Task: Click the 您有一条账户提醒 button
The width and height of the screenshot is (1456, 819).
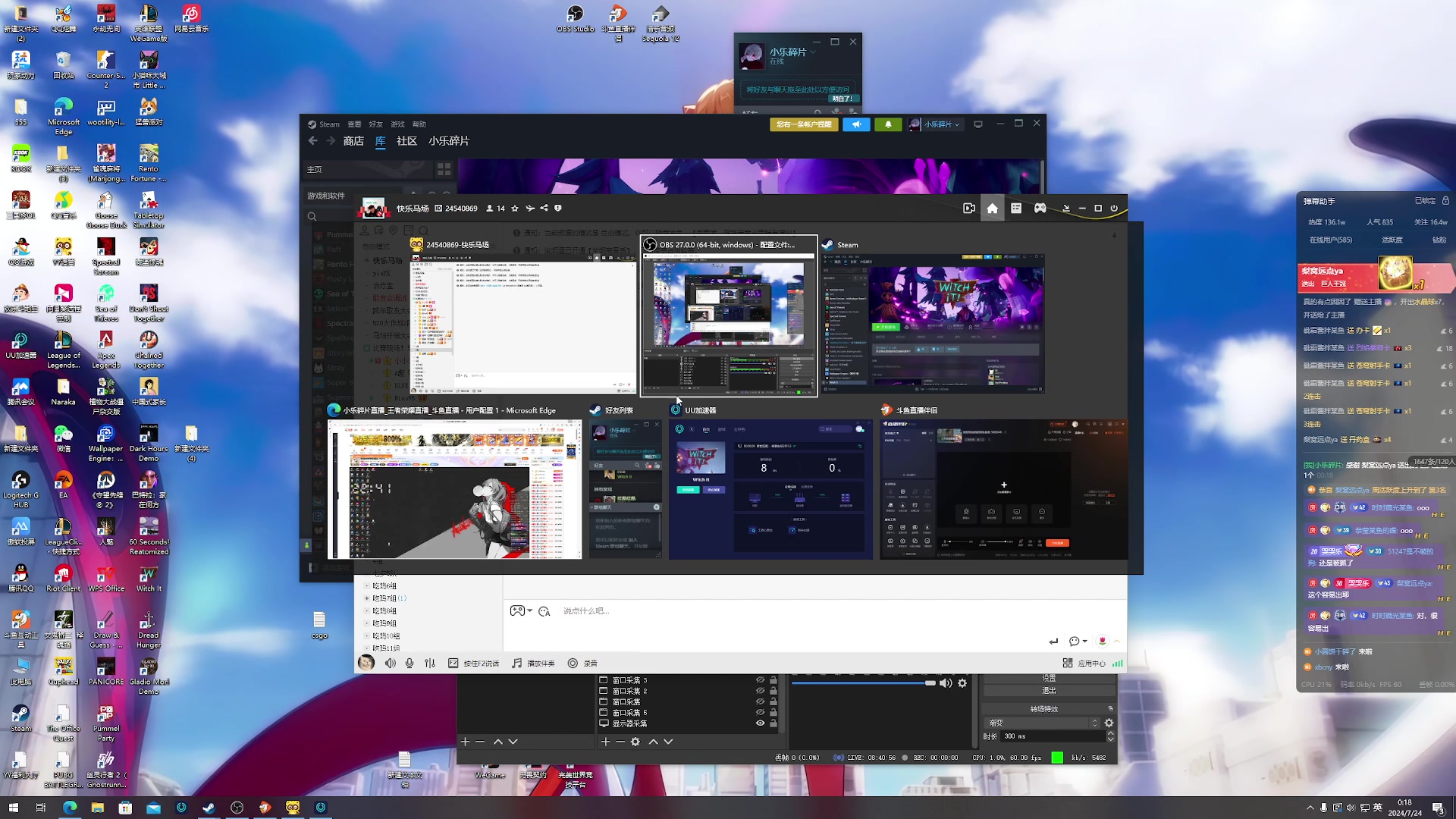Action: coord(804,124)
